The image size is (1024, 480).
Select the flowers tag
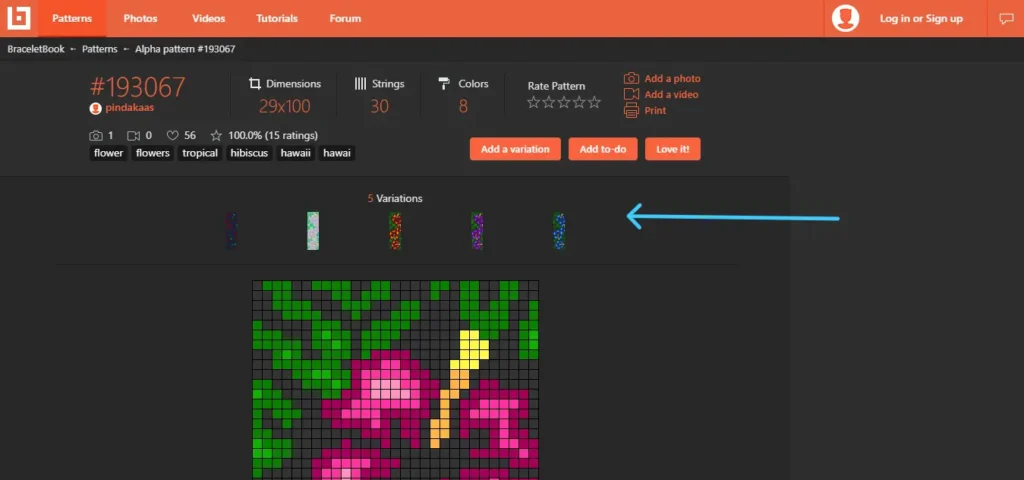[153, 153]
